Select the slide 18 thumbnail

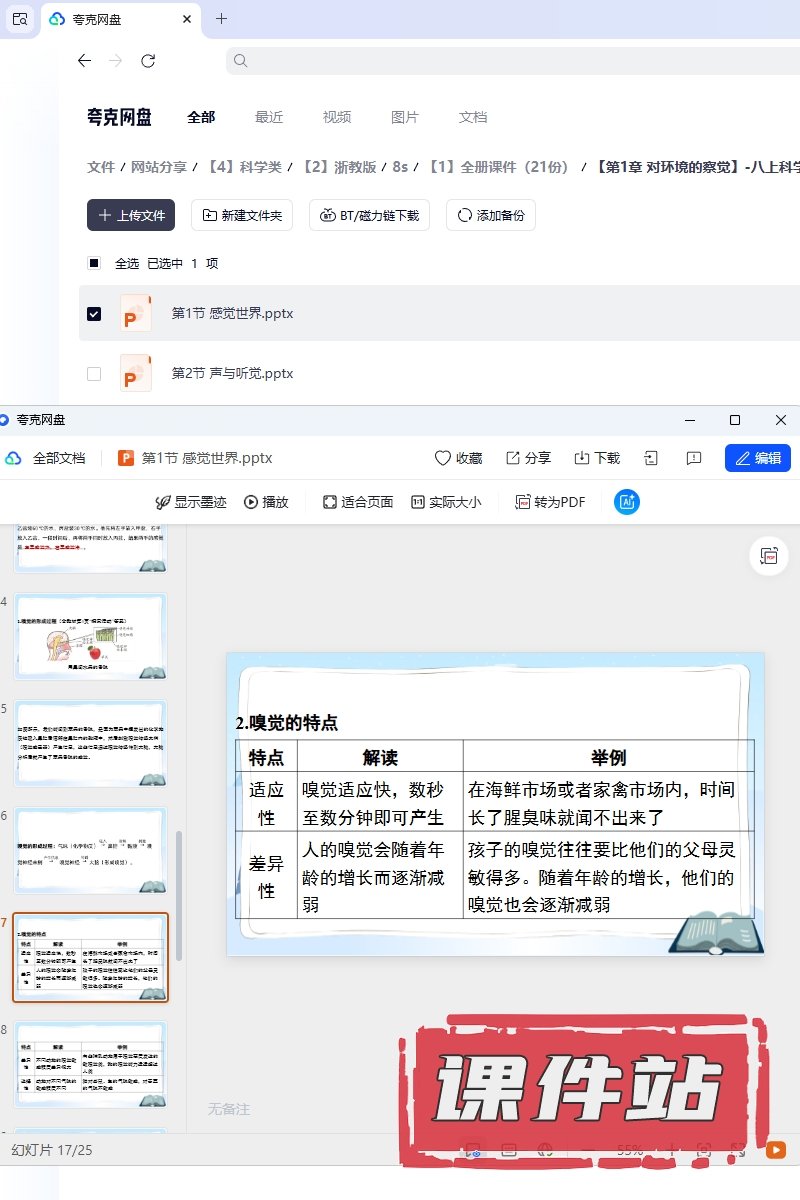(x=90, y=1063)
